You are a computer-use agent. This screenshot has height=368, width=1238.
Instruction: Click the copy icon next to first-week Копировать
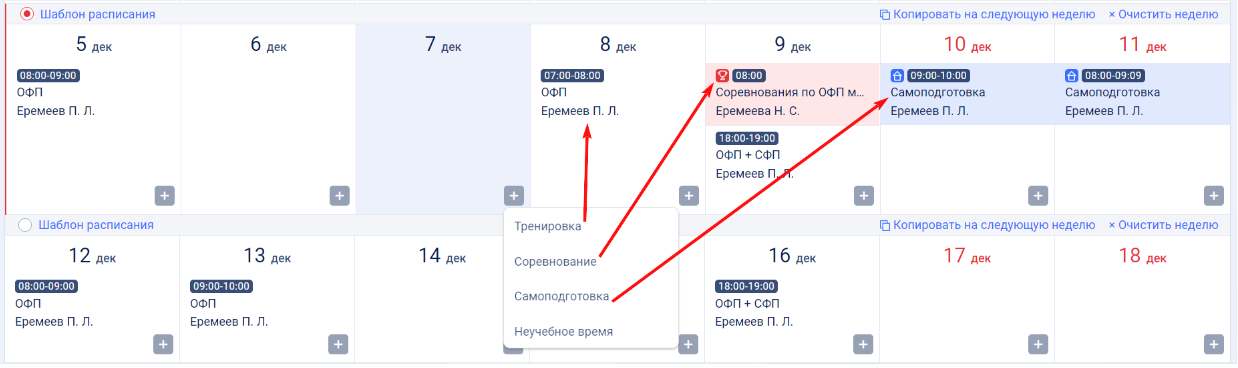point(884,15)
